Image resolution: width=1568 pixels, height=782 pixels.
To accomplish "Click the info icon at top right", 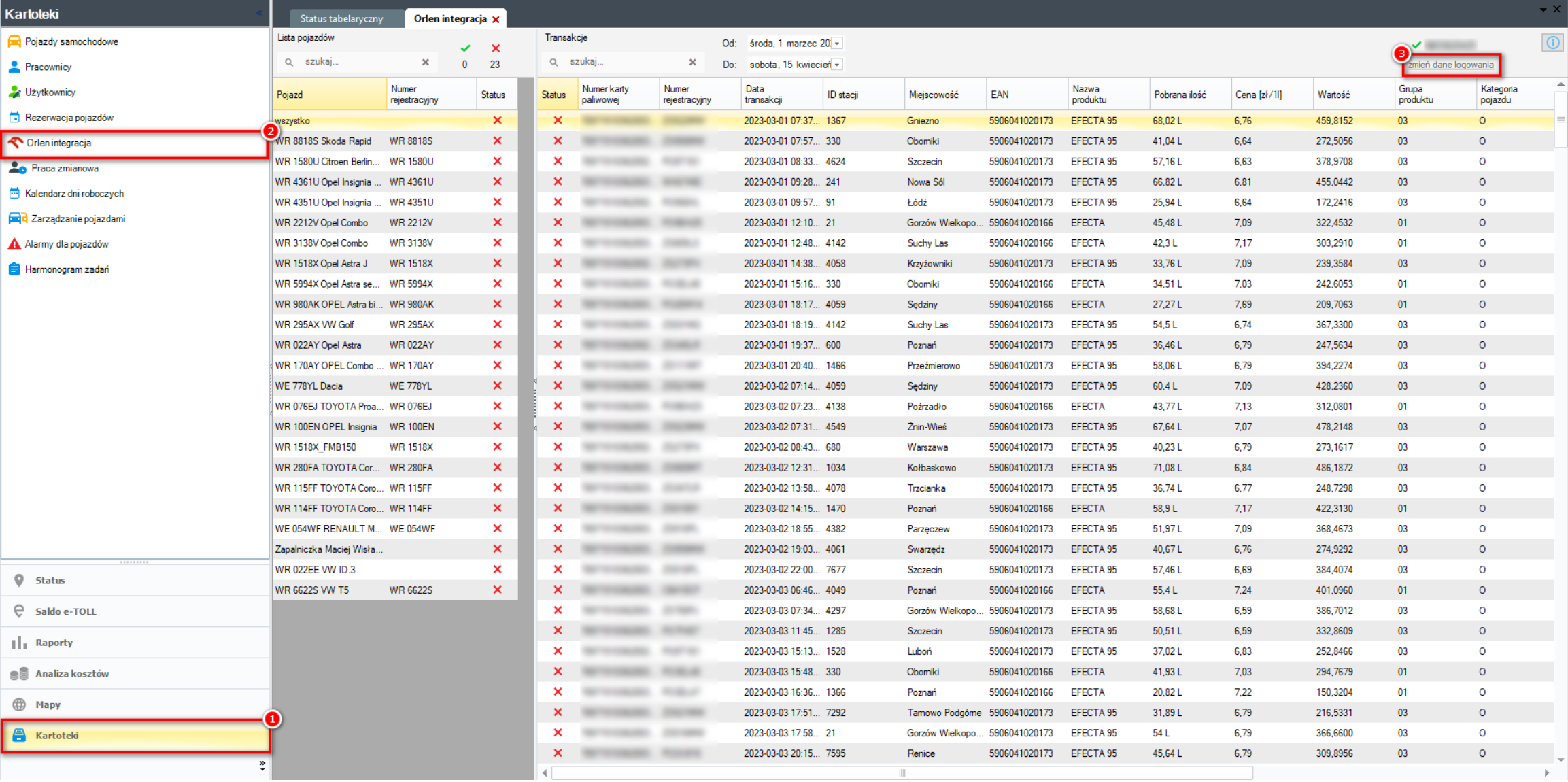I will click(1553, 43).
